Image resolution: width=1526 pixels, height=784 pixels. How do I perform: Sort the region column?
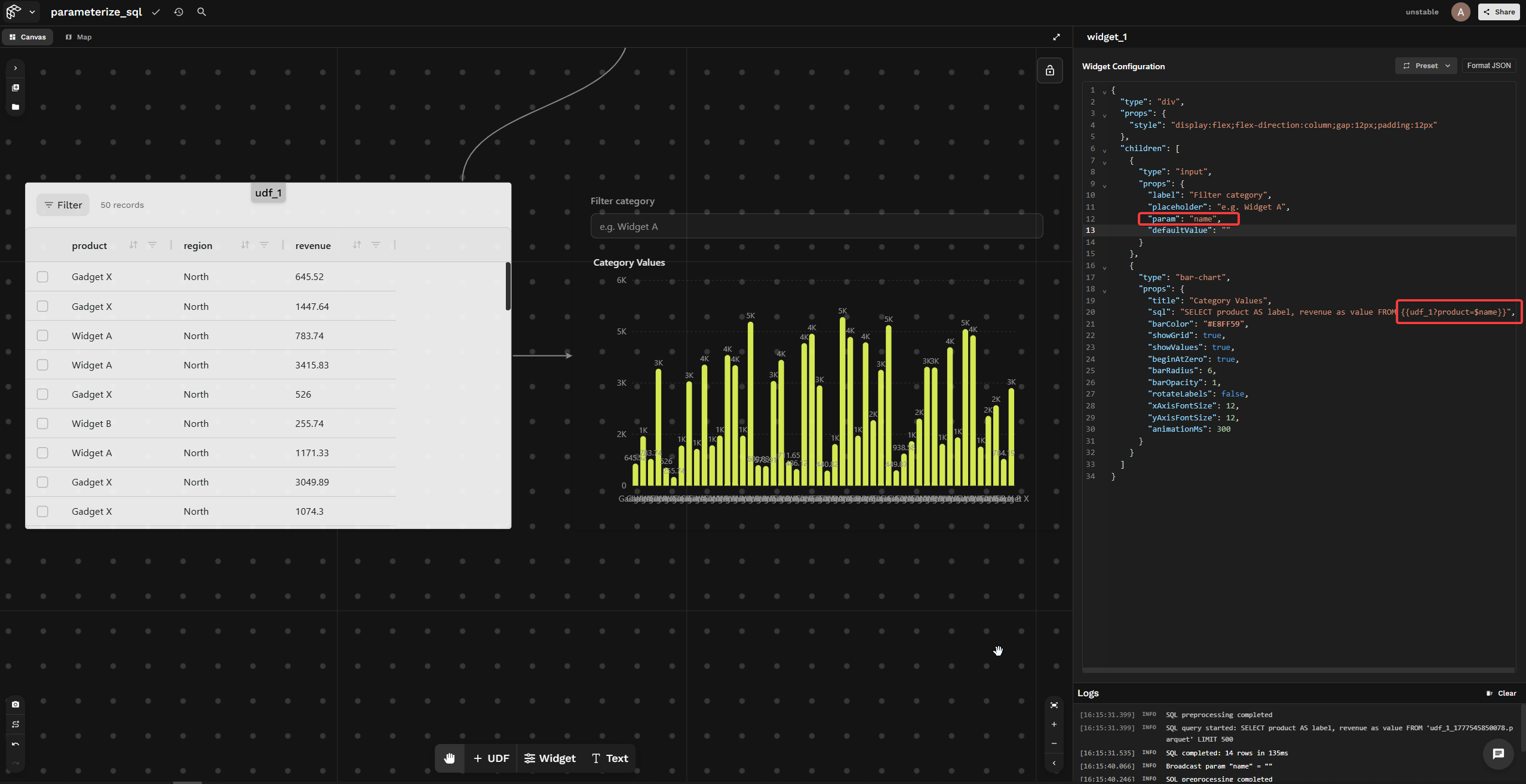pyautogui.click(x=245, y=245)
